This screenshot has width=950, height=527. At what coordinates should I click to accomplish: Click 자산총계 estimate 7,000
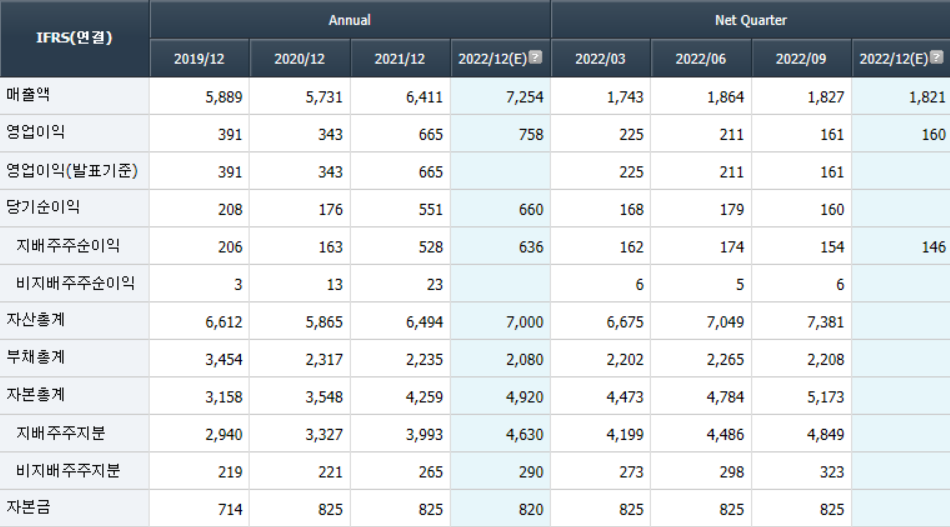[x=525, y=322]
